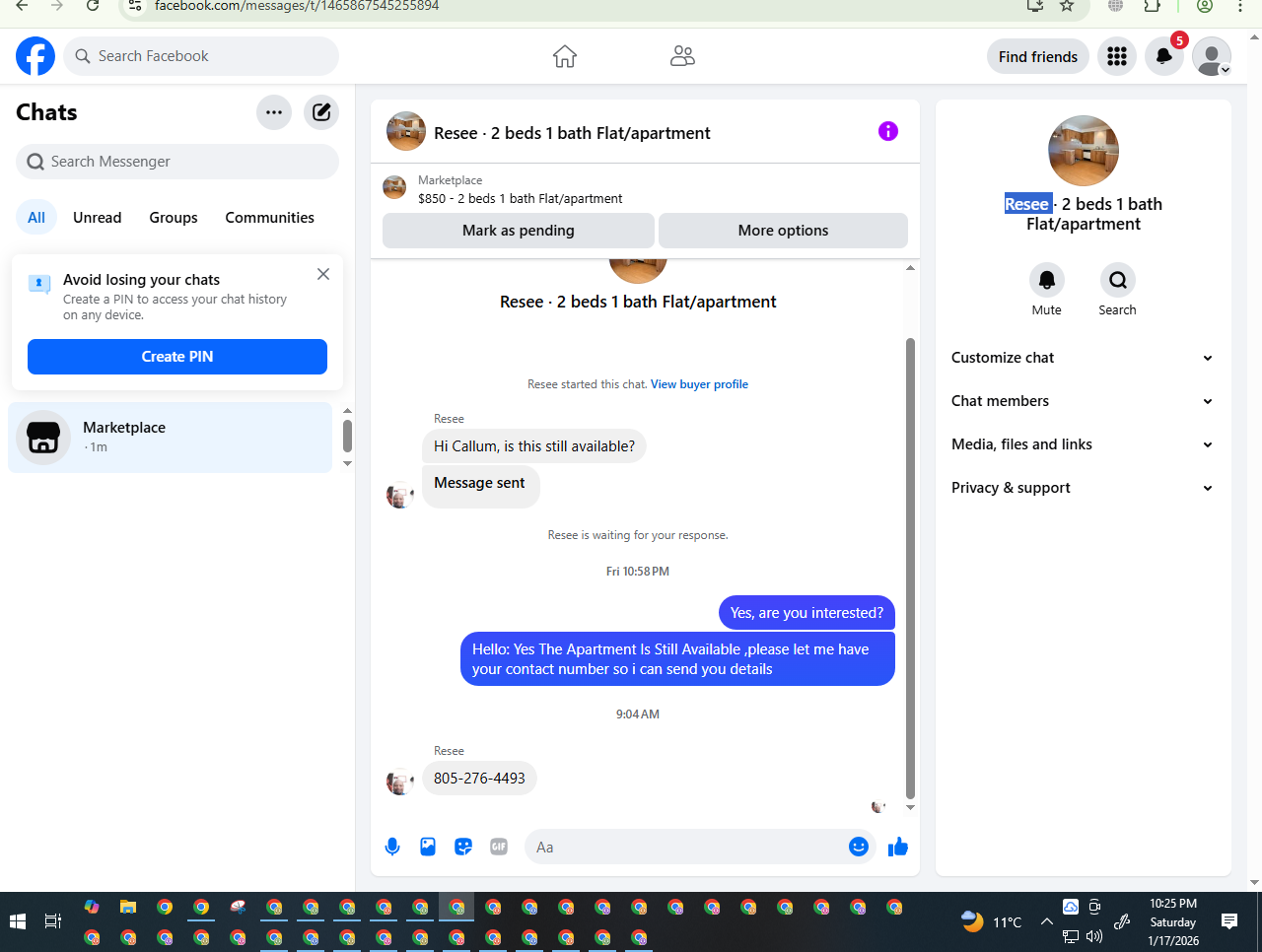The image size is (1262, 952).
Task: Expand Privacy & support section
Action: pyautogui.click(x=1083, y=488)
